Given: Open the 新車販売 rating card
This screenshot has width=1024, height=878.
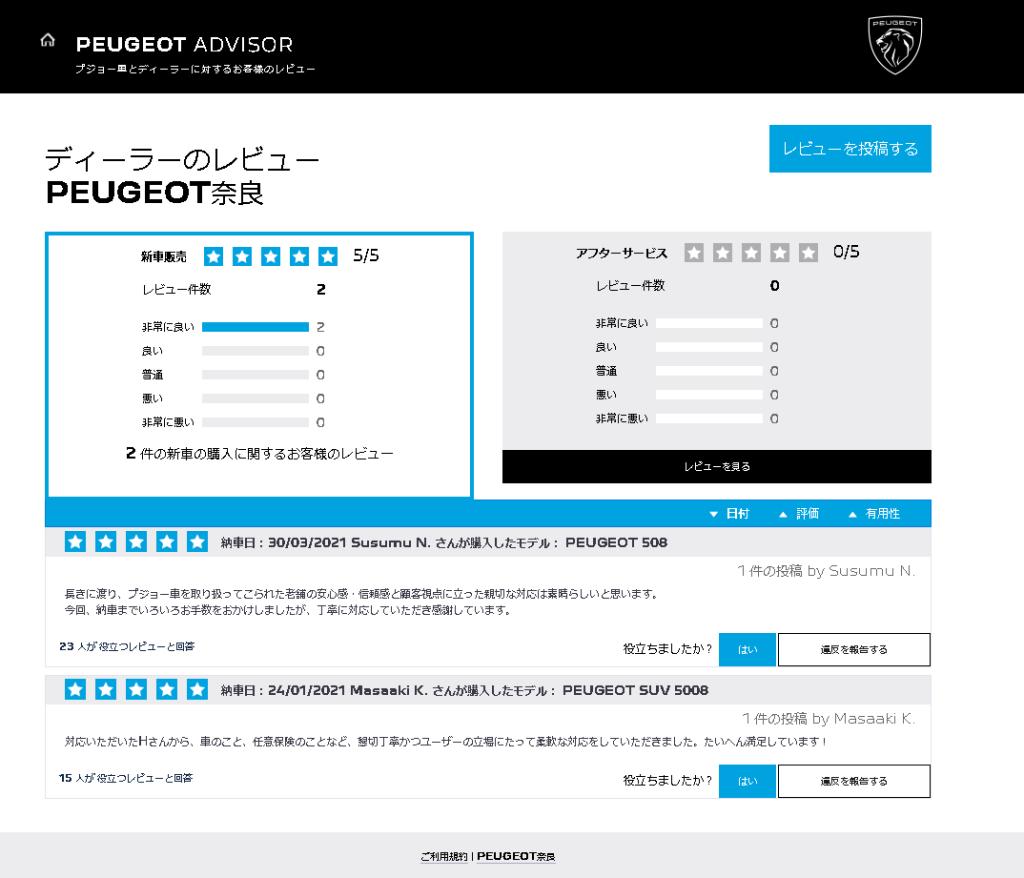Looking at the screenshot, I should click(259, 365).
